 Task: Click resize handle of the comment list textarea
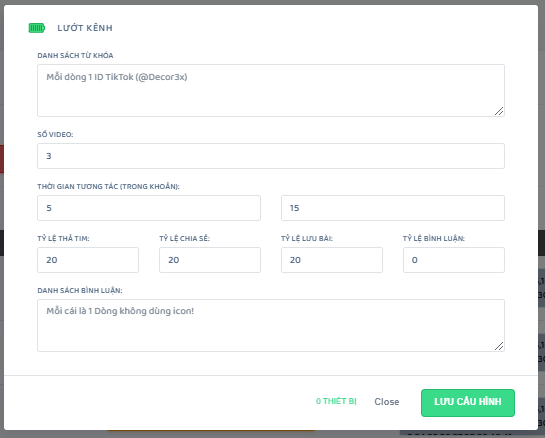(499, 346)
